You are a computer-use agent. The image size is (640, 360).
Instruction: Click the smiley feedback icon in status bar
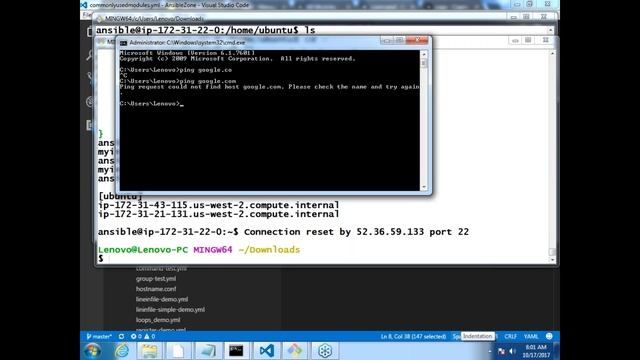point(549,336)
